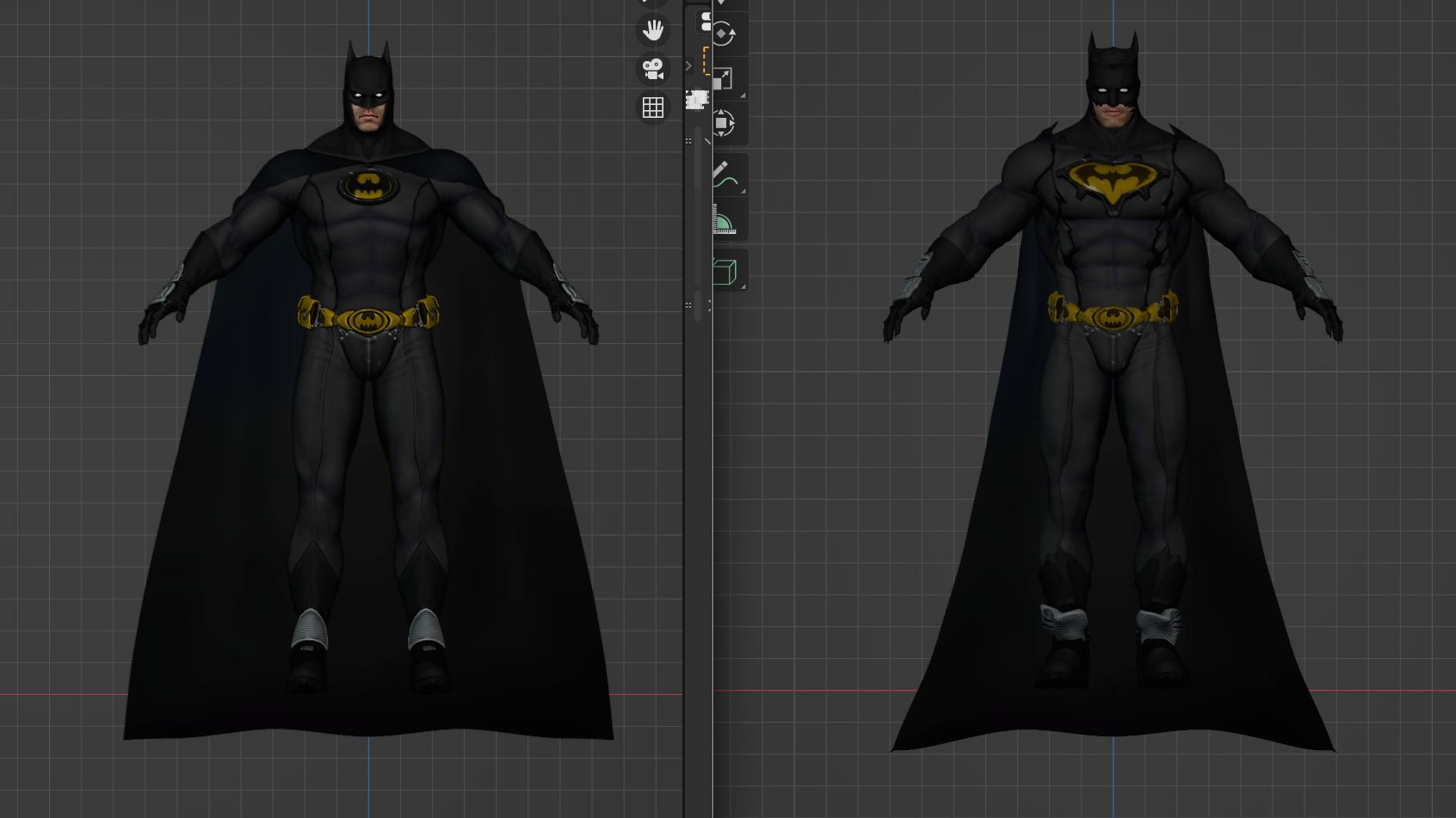Viewport: 1456px width, 818px height.
Task: Select the Scale tool
Action: pos(724,79)
